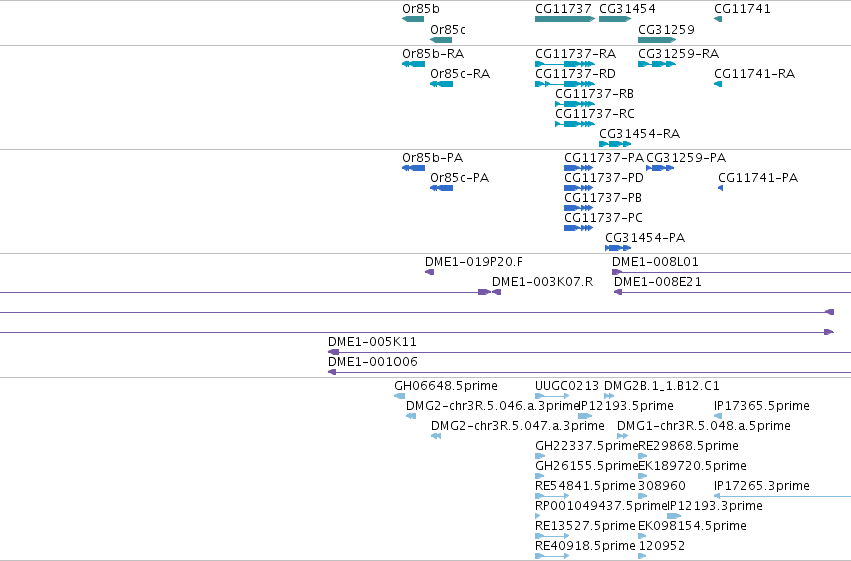Click transcript label CG11737-RA

(575, 54)
